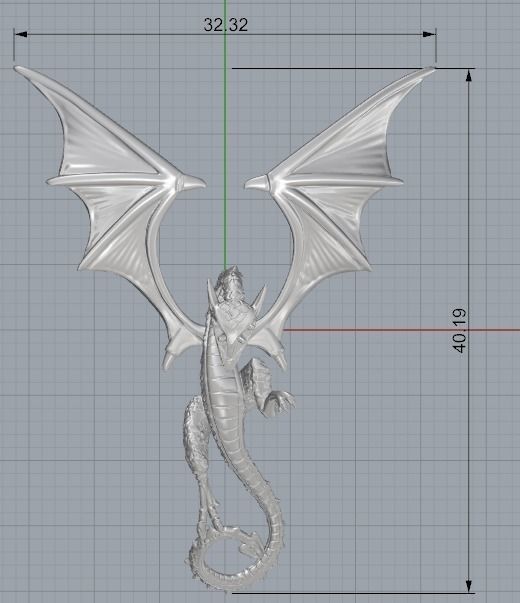The width and height of the screenshot is (520, 603).
Task: Click the green vertical axis line
Action: click(x=226, y=135)
